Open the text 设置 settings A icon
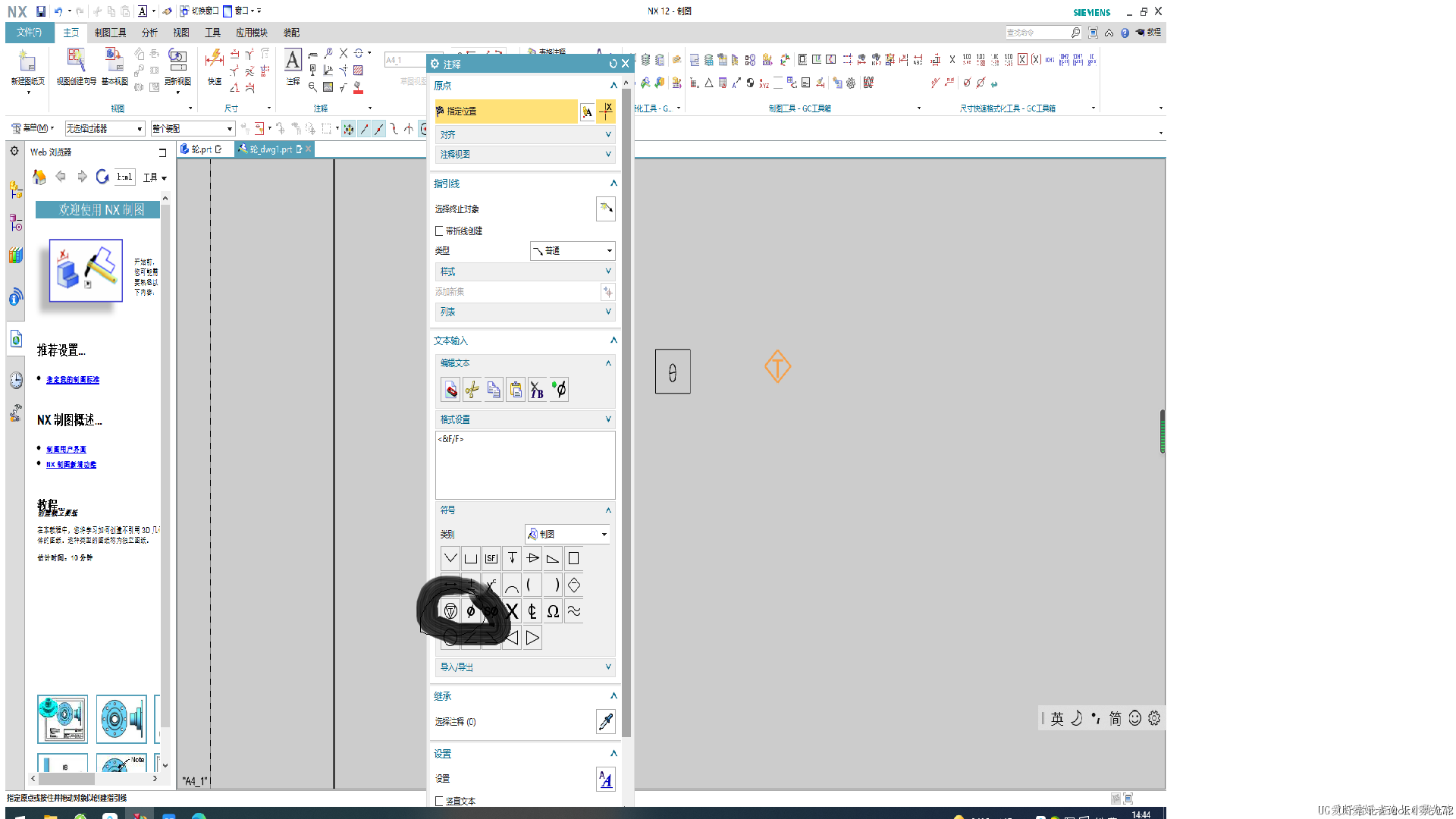Viewport: 1456px width, 819px height. tap(605, 779)
